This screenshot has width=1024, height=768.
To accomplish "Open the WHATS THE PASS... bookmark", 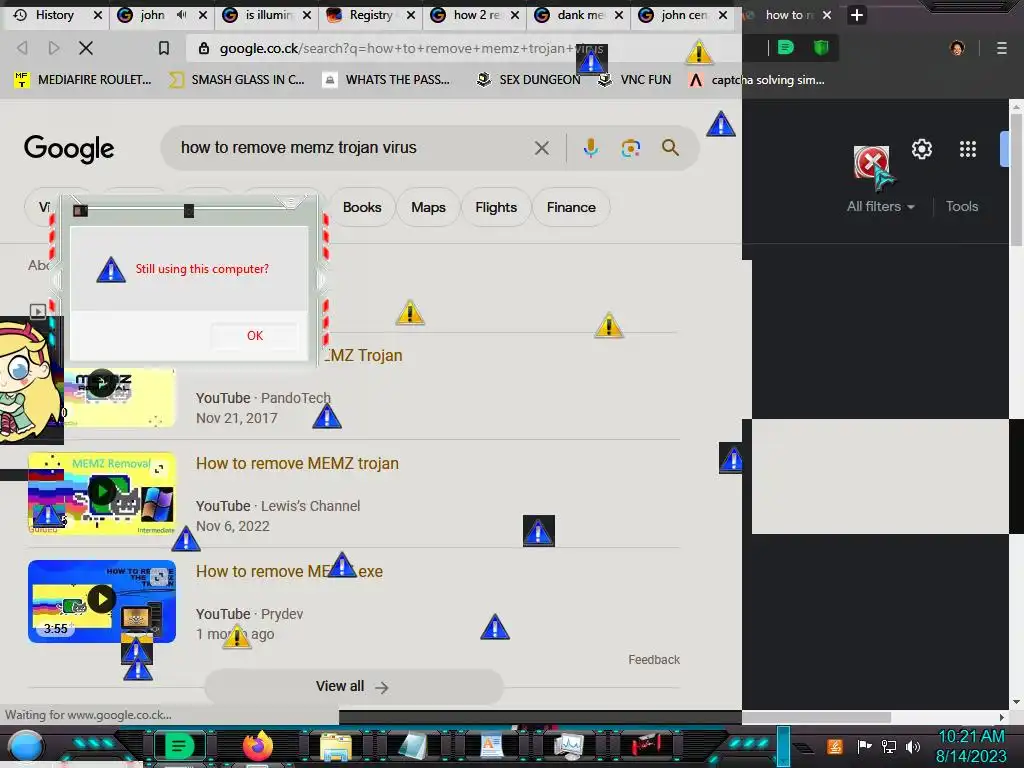I will coord(387,80).
